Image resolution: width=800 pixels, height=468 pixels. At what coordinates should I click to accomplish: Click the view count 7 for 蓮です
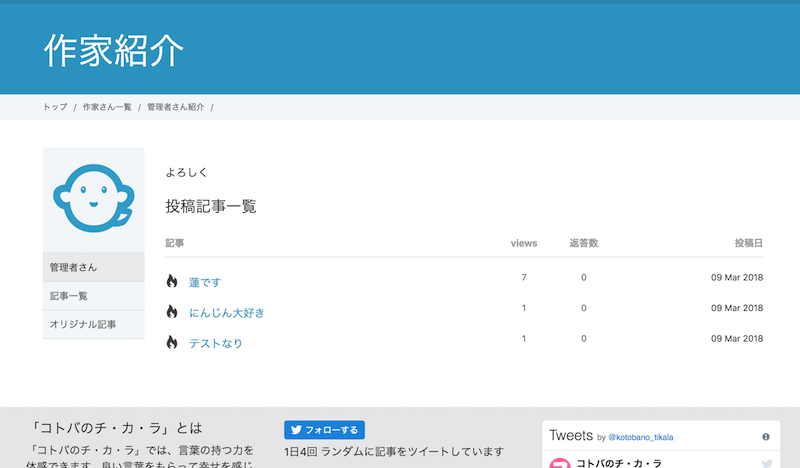(524, 278)
